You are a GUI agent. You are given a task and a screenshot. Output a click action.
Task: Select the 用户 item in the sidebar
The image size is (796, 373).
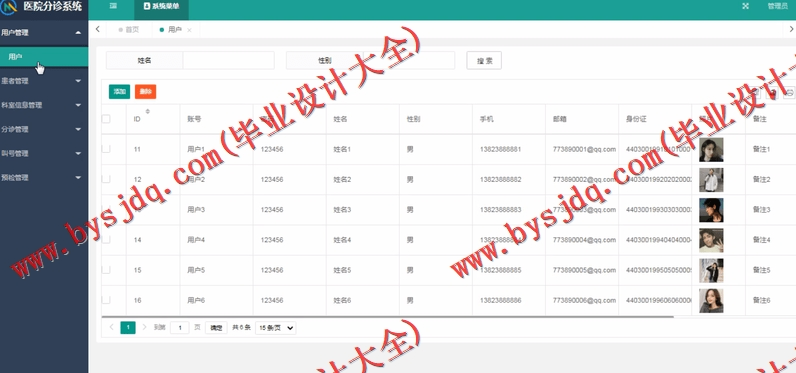(x=44, y=57)
